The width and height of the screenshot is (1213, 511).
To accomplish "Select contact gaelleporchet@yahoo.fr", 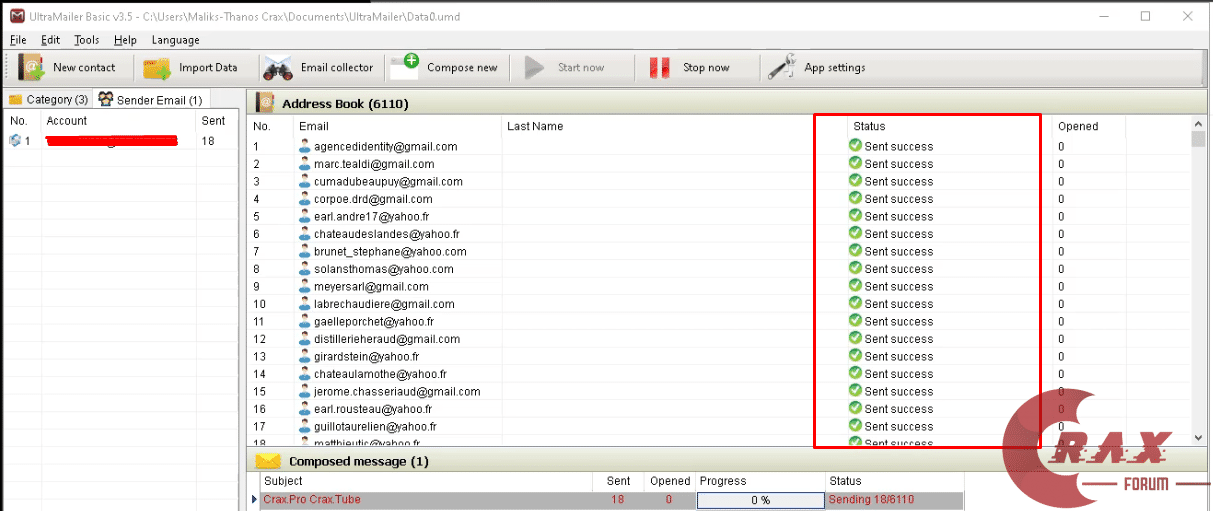I will click(373, 321).
